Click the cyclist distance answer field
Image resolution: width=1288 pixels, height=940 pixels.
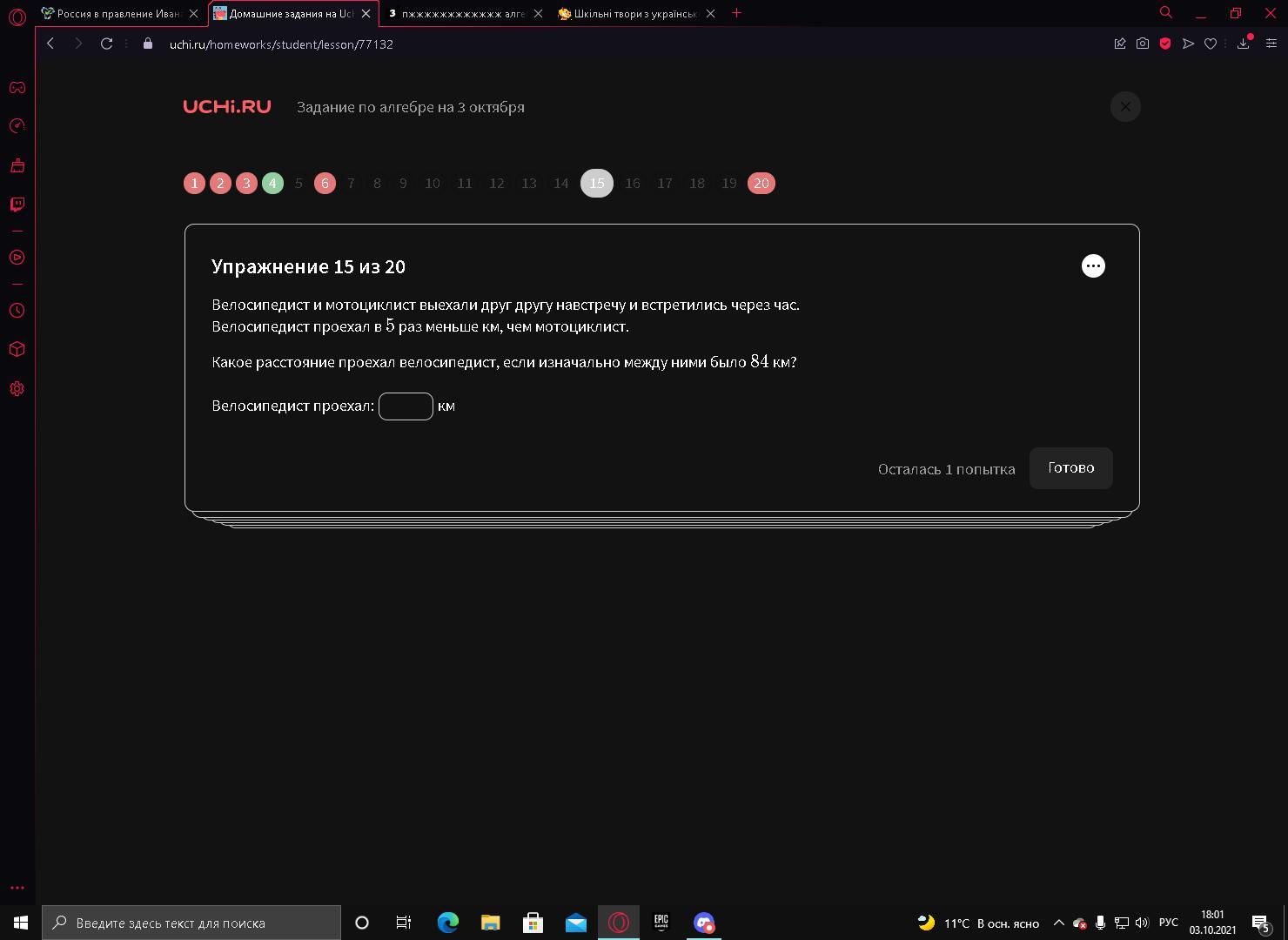point(406,406)
